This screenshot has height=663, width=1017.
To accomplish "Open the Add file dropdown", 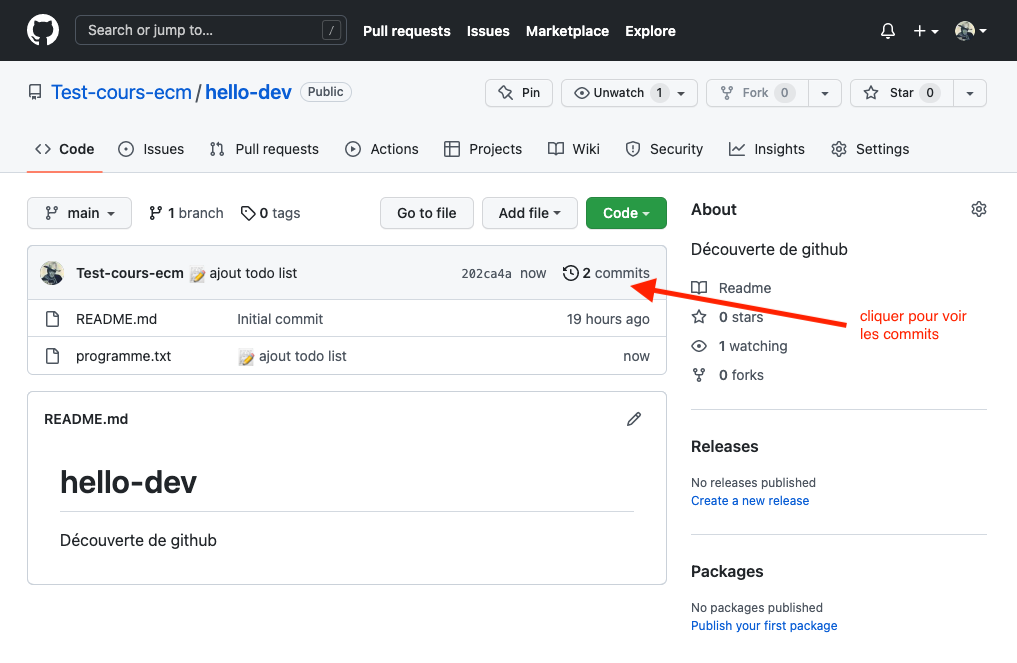I will click(529, 213).
